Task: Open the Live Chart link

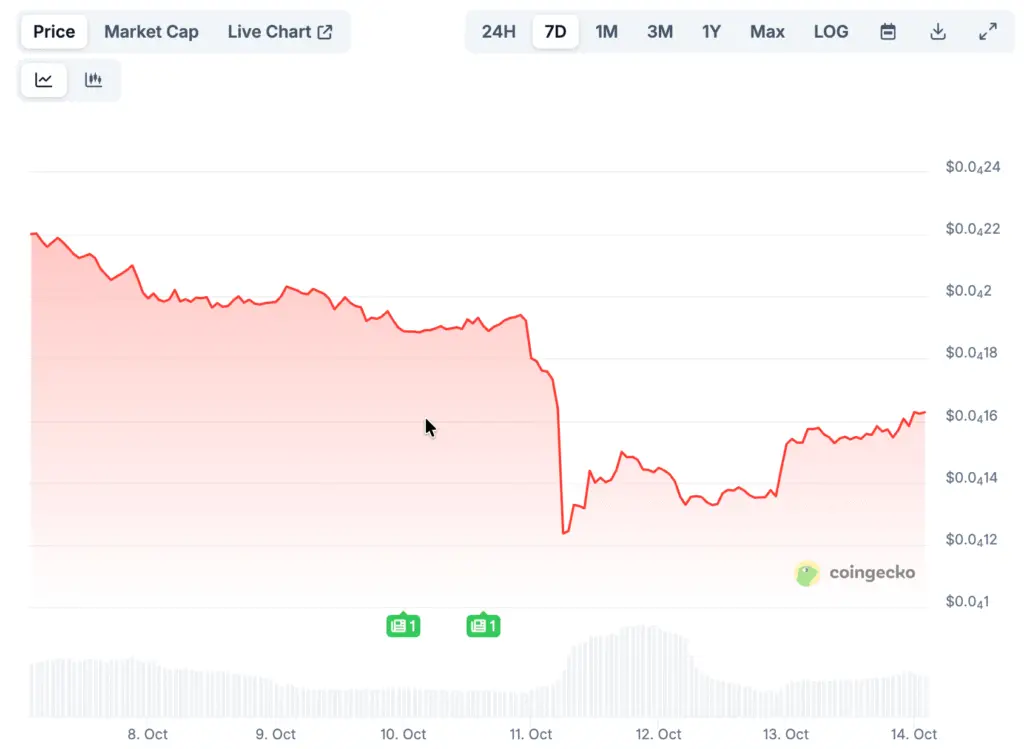Action: pyautogui.click(x=280, y=31)
